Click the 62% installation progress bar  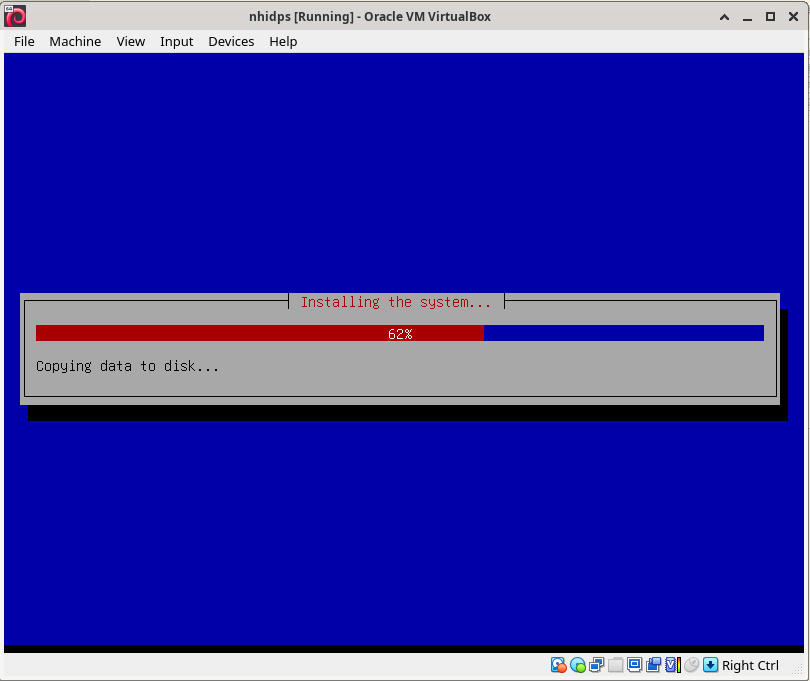[x=399, y=333]
